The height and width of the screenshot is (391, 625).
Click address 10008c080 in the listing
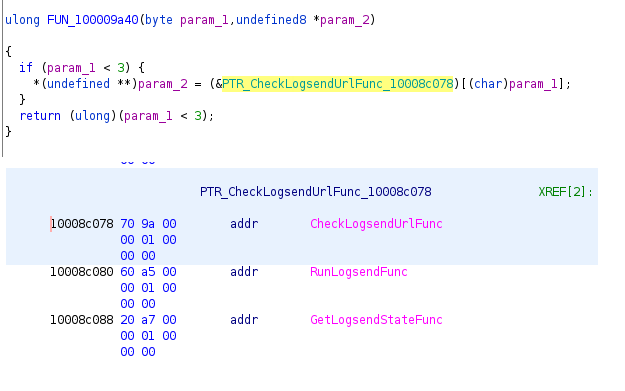(82, 272)
